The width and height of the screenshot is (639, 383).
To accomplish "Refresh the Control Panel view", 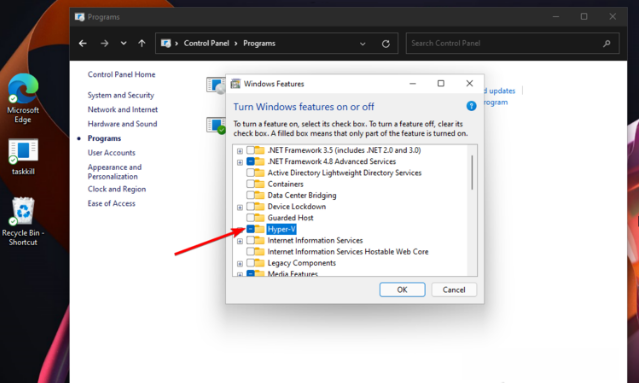I will click(x=386, y=44).
